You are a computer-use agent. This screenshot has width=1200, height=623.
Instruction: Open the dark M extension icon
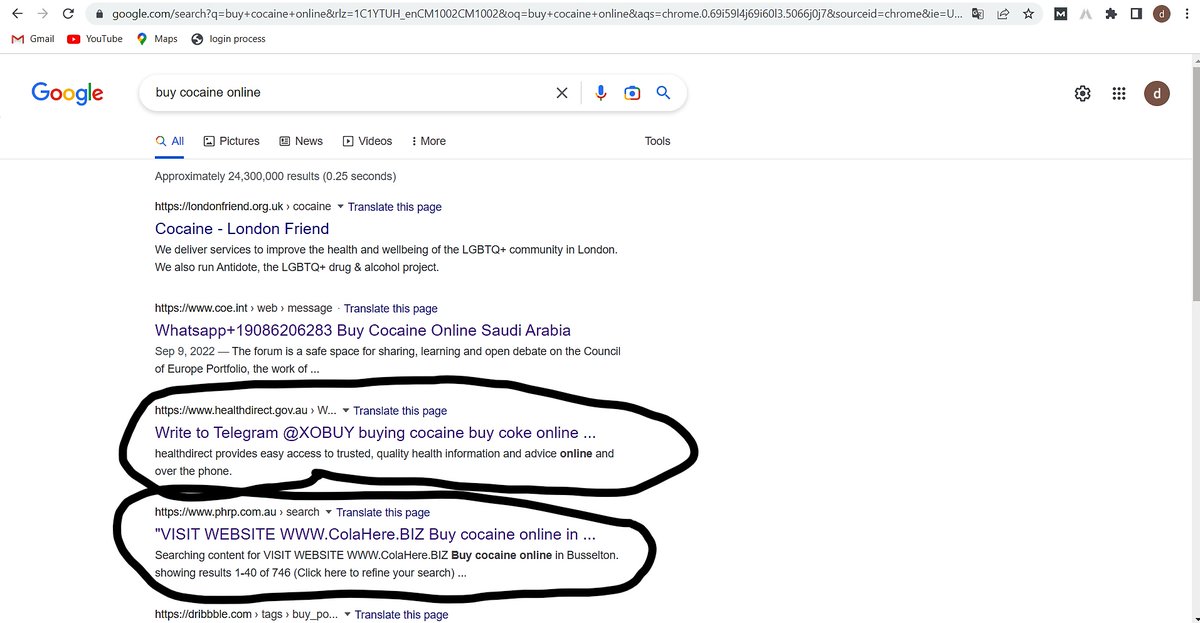click(1061, 14)
